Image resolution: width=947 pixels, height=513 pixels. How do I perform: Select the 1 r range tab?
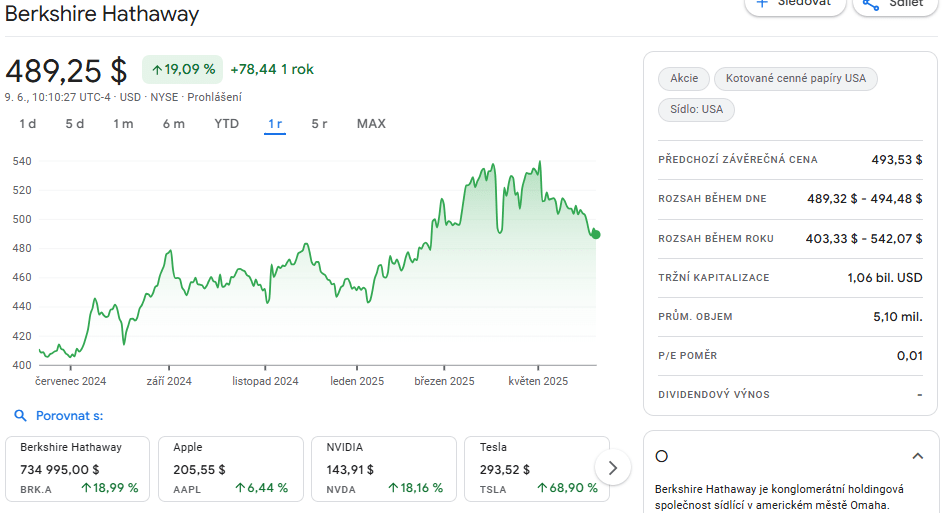pyautogui.click(x=275, y=124)
